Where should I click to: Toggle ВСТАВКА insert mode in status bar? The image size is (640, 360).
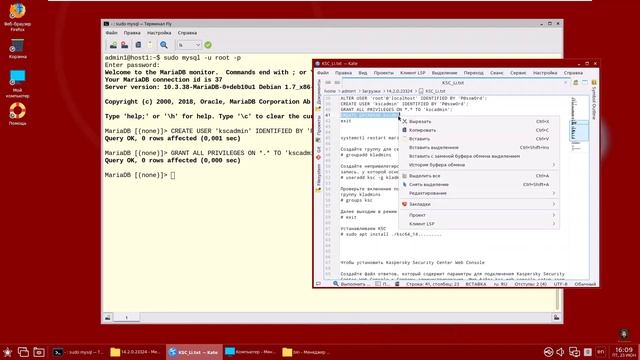pos(476,284)
